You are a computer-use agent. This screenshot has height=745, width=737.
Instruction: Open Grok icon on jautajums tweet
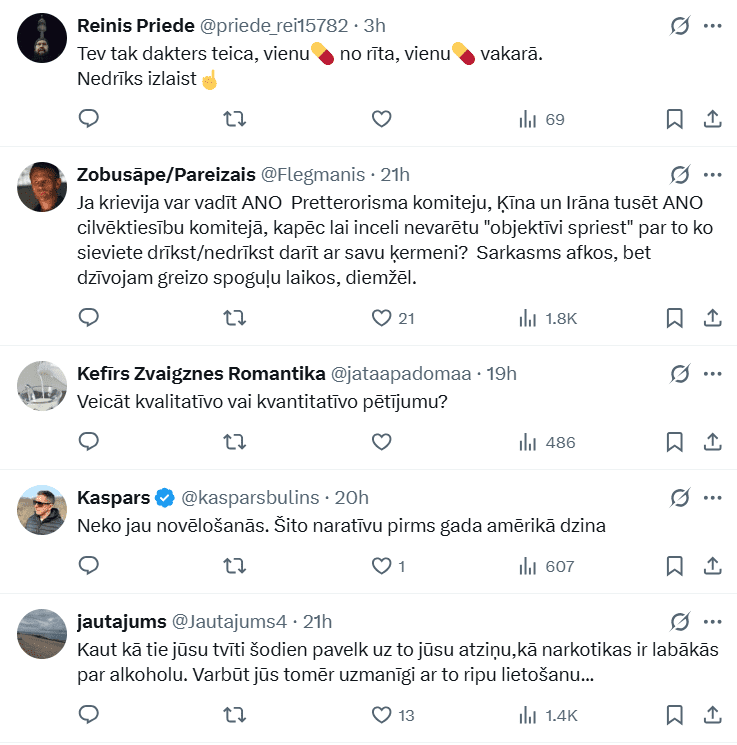pos(679,621)
